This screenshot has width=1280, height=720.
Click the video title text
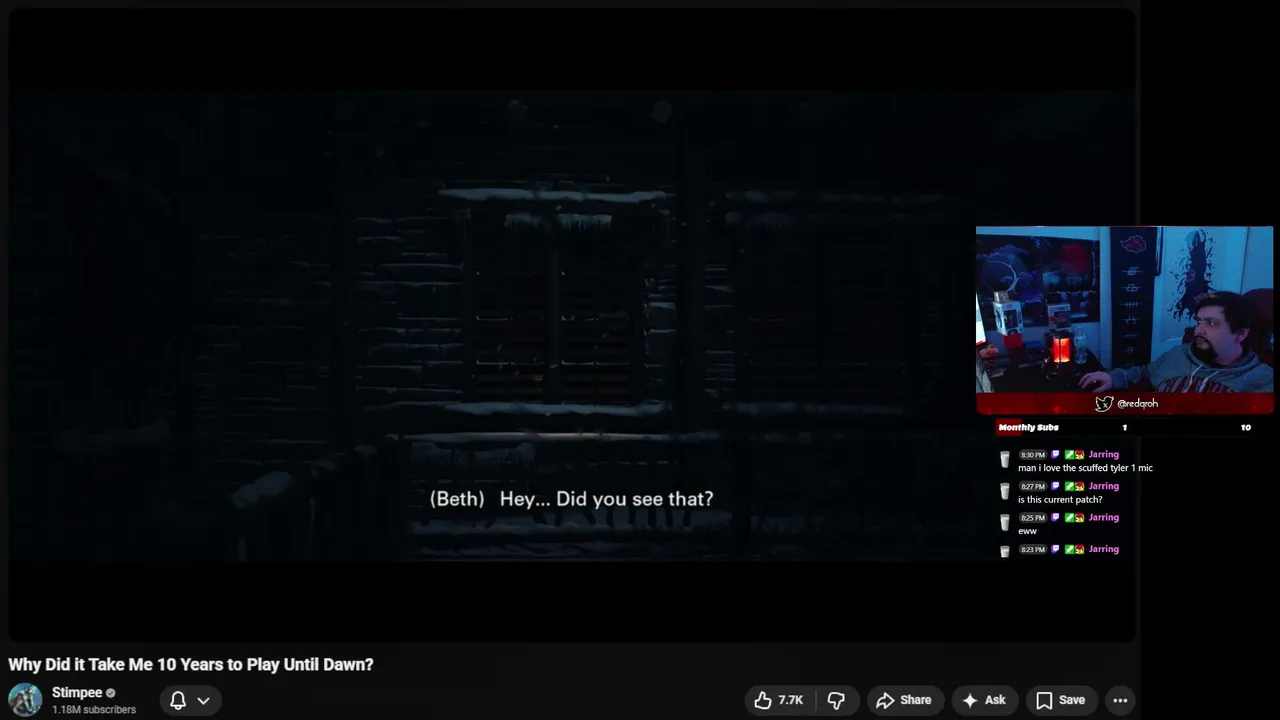coord(191,664)
